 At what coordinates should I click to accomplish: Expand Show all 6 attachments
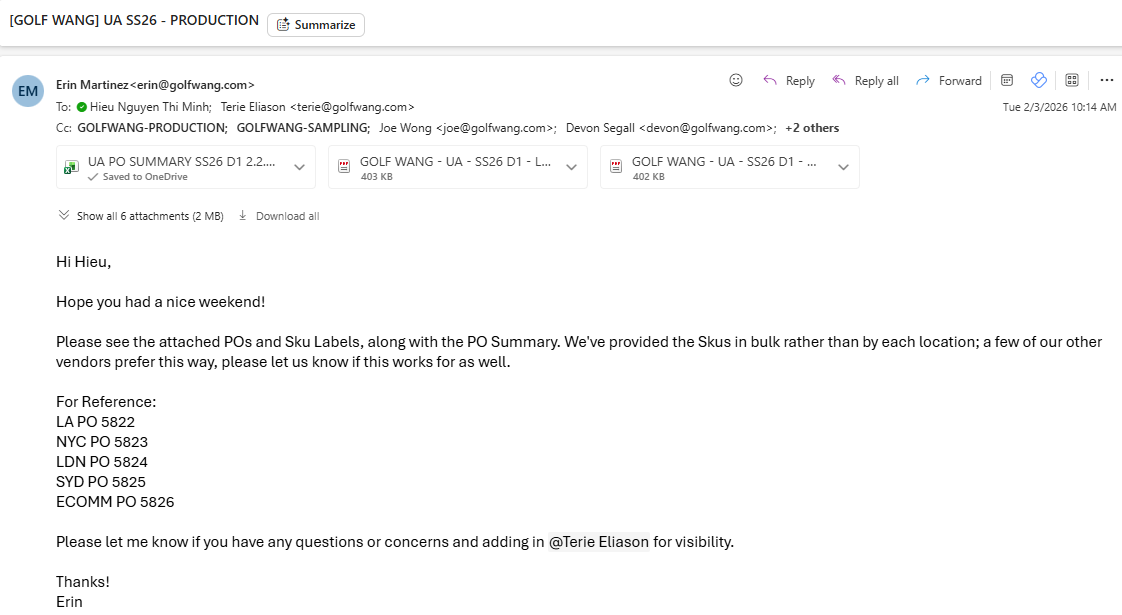(x=140, y=216)
